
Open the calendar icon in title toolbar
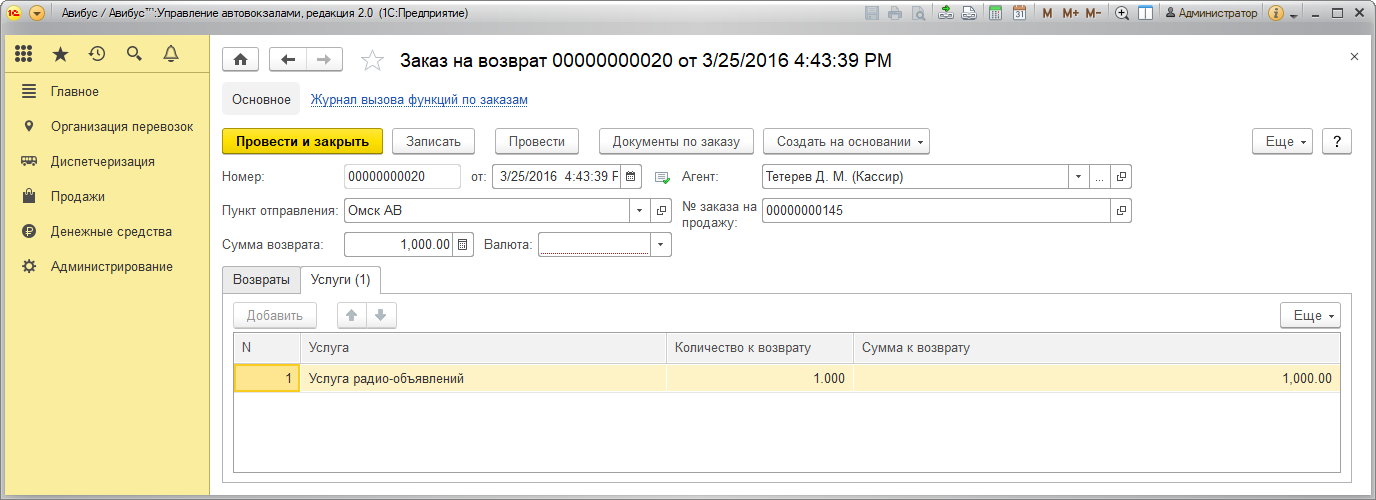[x=1019, y=13]
